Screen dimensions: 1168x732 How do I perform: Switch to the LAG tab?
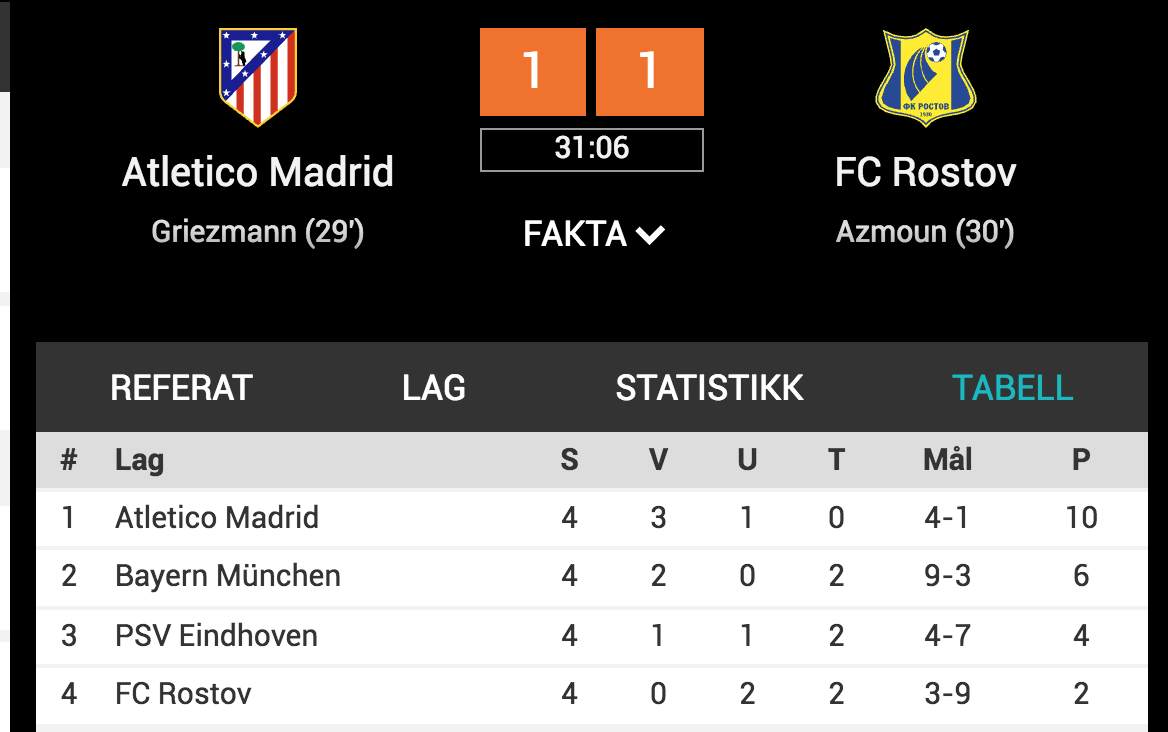coord(434,388)
